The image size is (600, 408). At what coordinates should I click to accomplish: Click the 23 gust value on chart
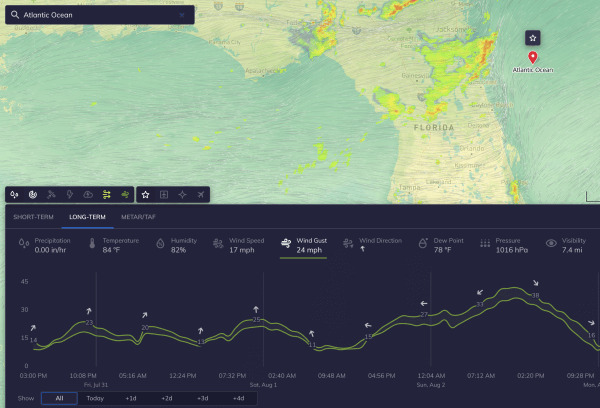89,322
